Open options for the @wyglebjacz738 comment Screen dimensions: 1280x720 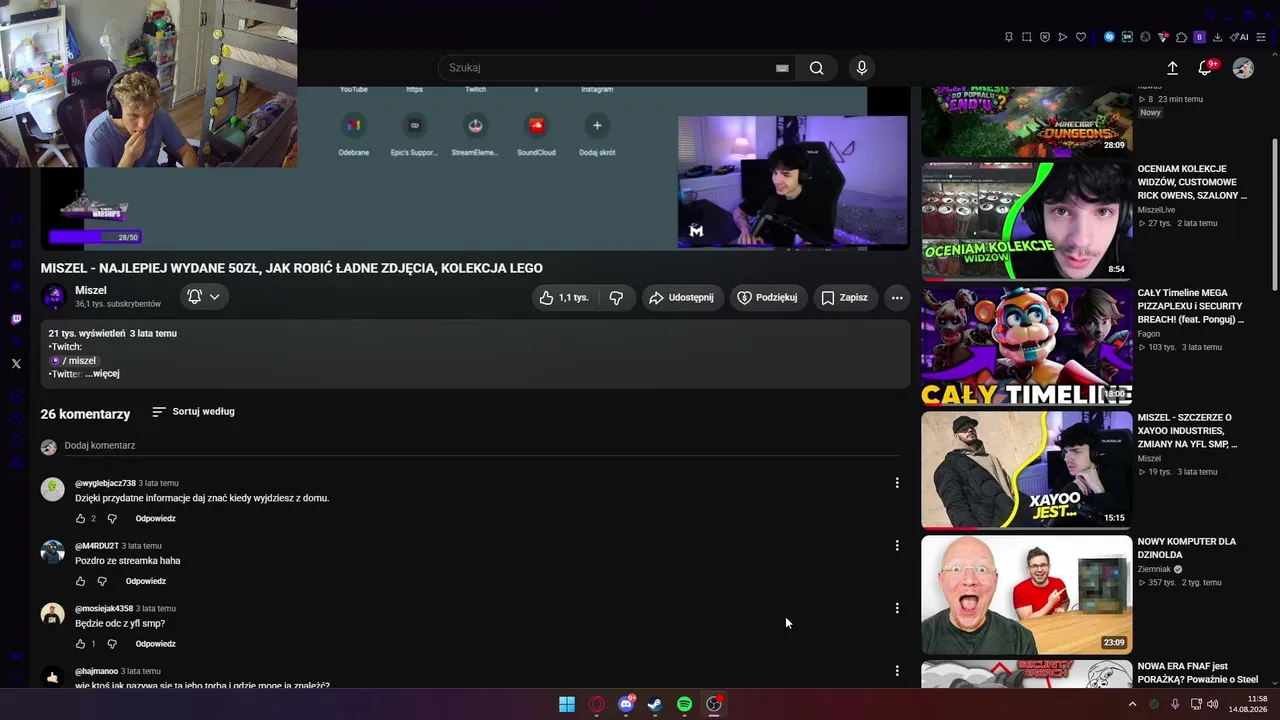897,483
